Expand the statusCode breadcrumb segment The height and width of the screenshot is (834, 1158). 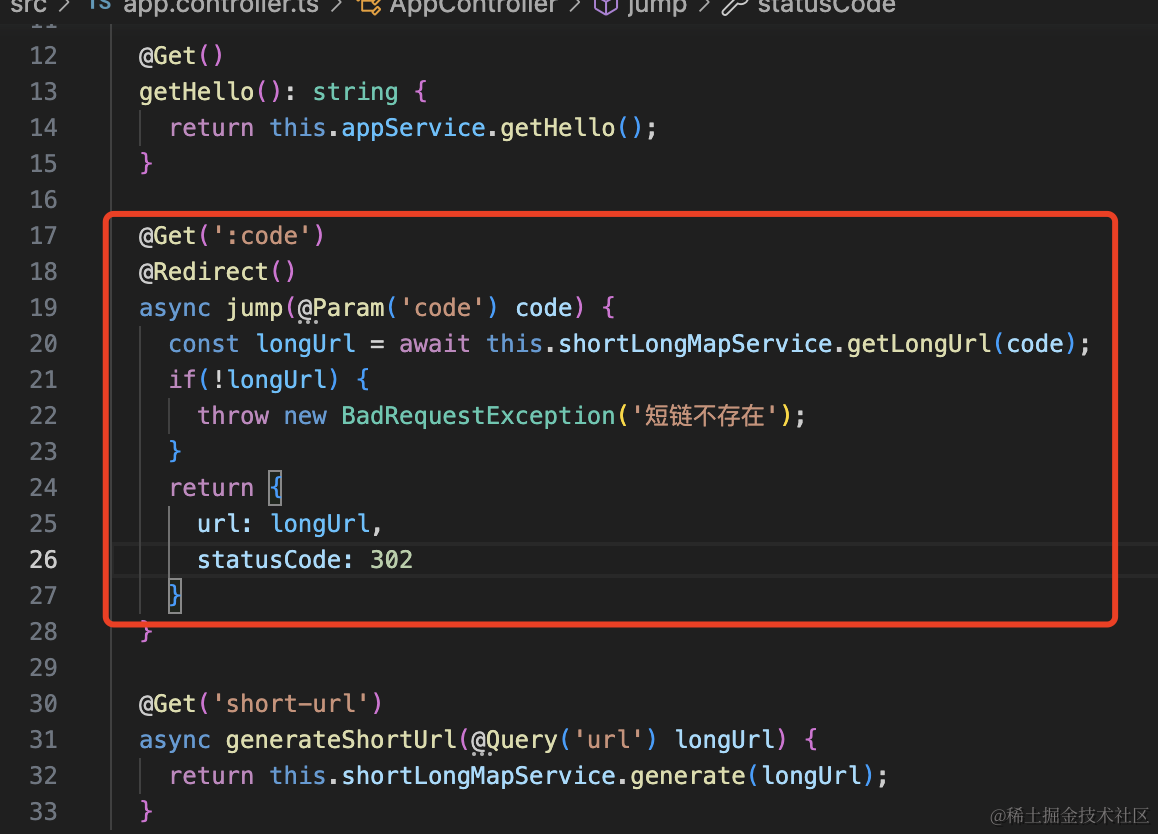tap(826, 7)
